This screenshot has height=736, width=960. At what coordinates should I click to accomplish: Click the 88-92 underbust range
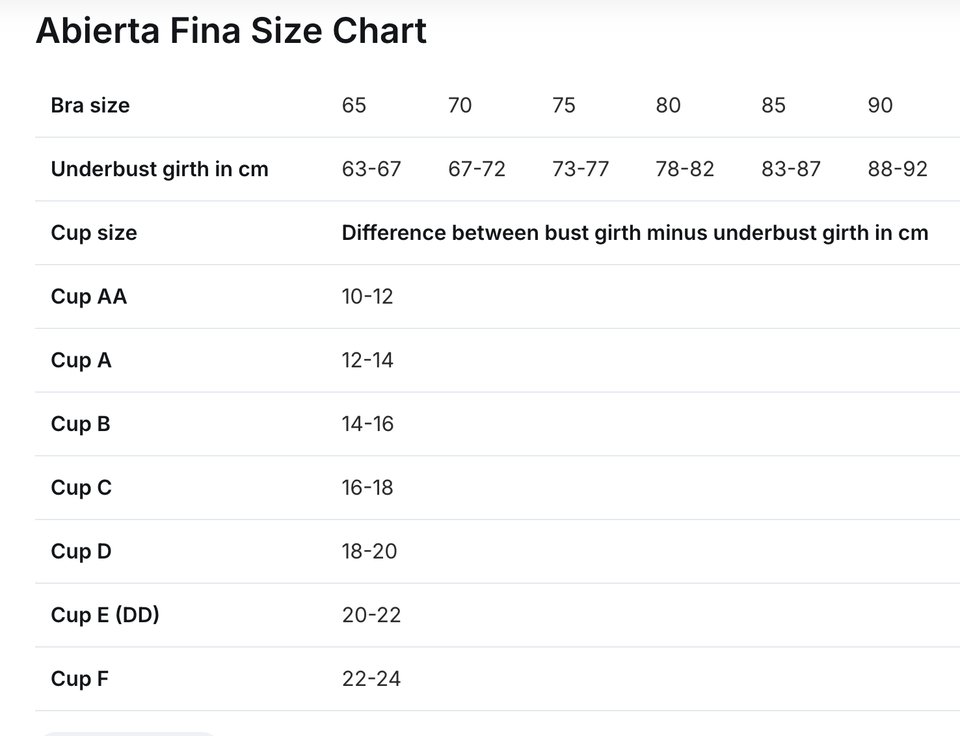(x=898, y=169)
